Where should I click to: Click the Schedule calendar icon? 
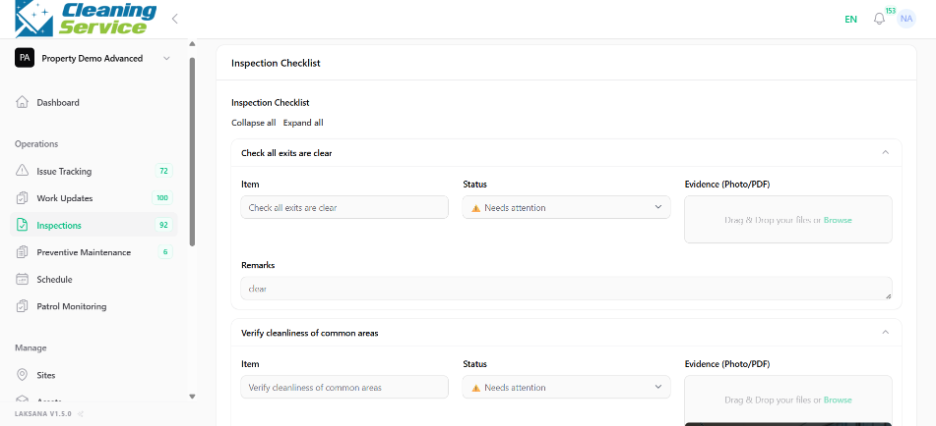22,279
